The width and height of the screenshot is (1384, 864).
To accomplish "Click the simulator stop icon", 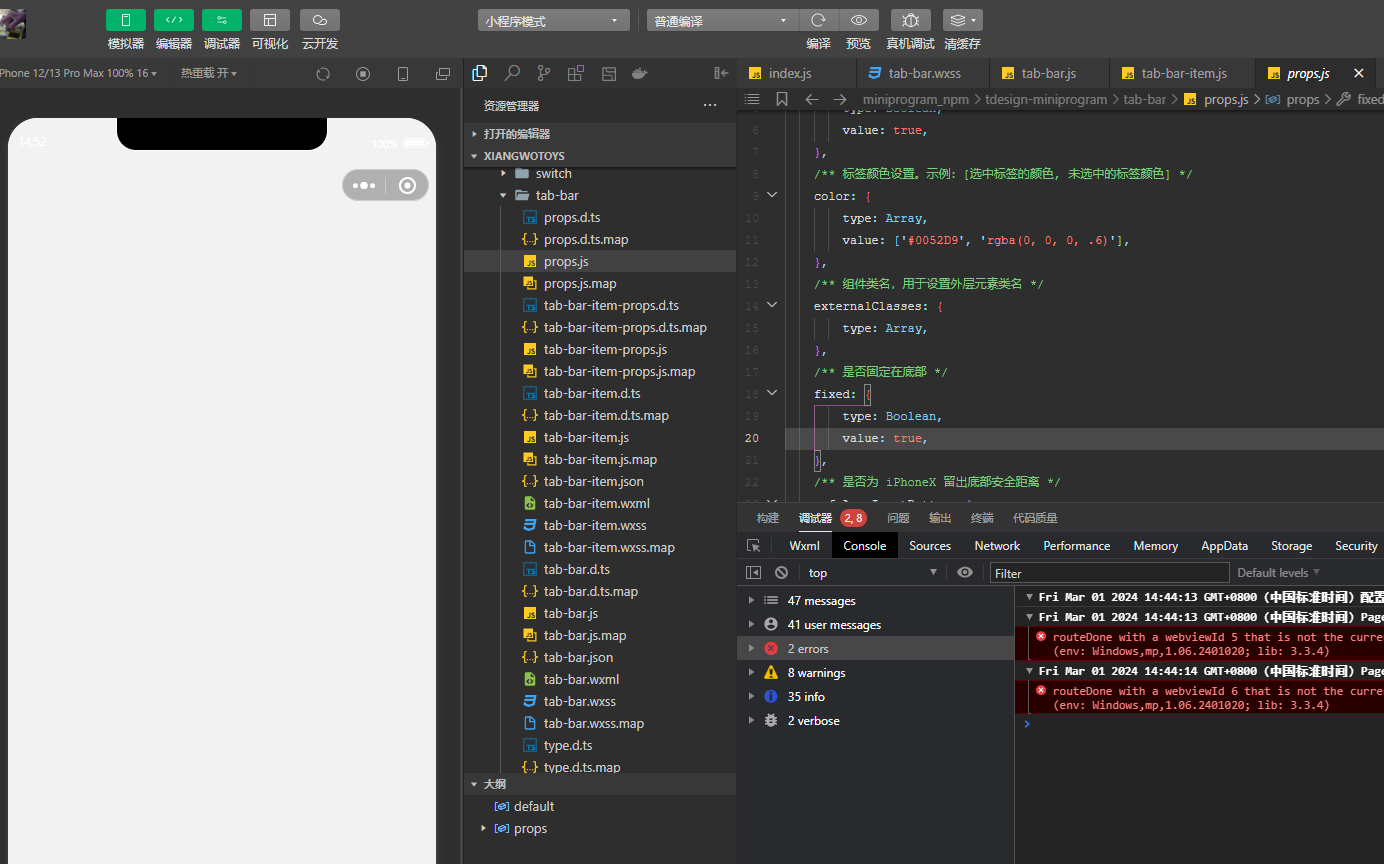I will point(363,74).
